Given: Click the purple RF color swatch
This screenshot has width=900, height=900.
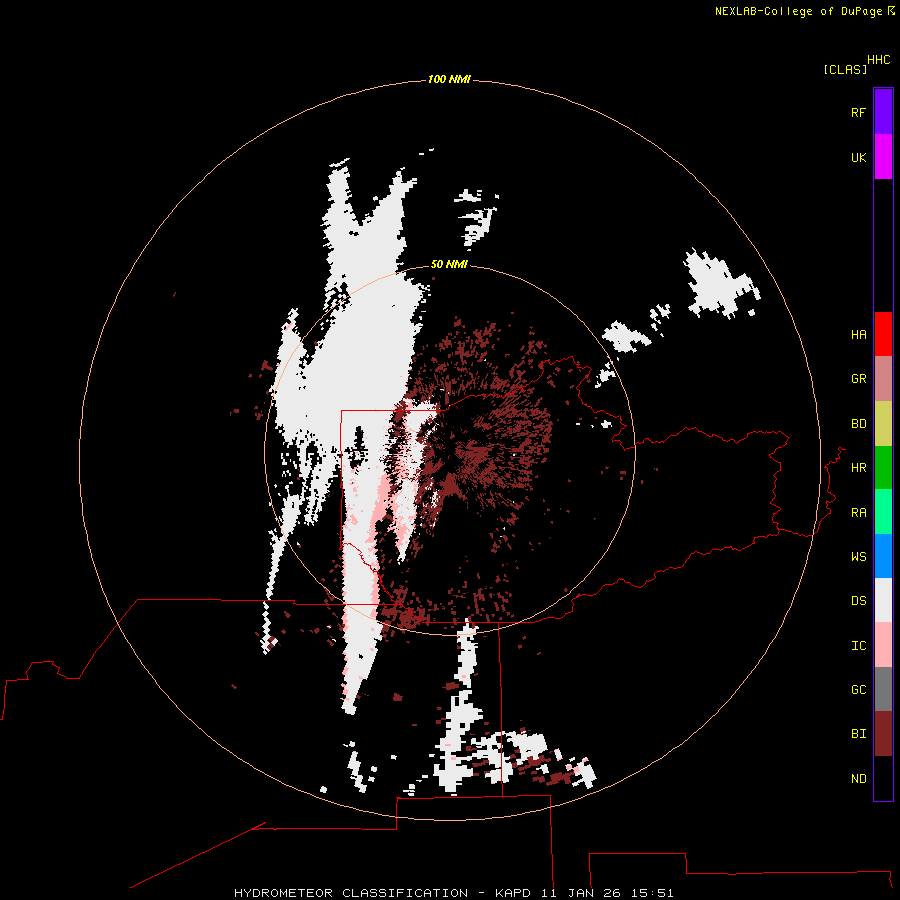Looking at the screenshot, I should [x=883, y=112].
